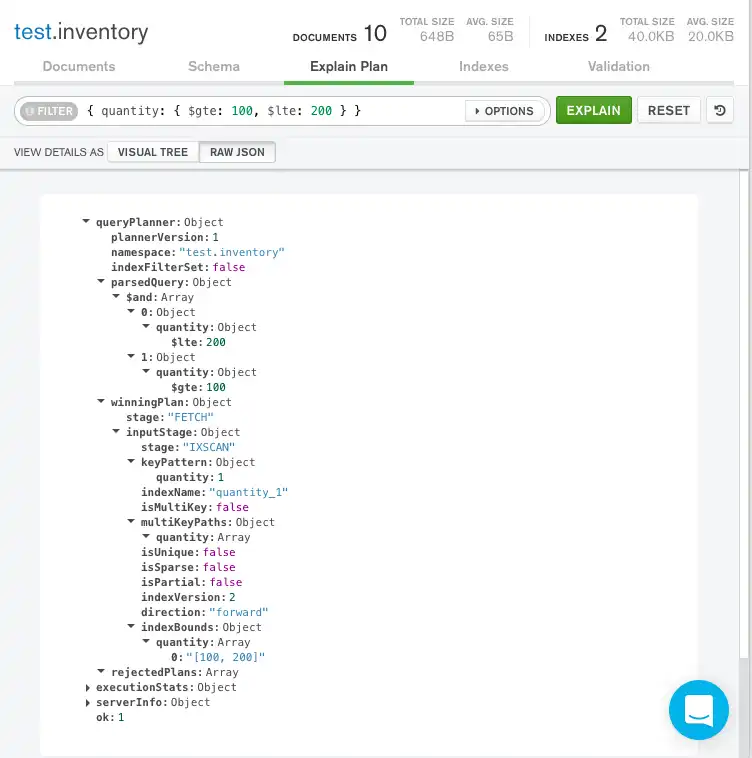Expand the serverInfo object
The image size is (752, 758).
point(86,702)
